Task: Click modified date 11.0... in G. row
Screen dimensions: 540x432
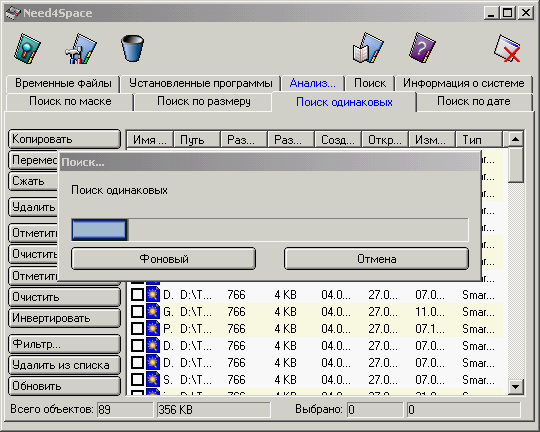Action: (x=430, y=312)
